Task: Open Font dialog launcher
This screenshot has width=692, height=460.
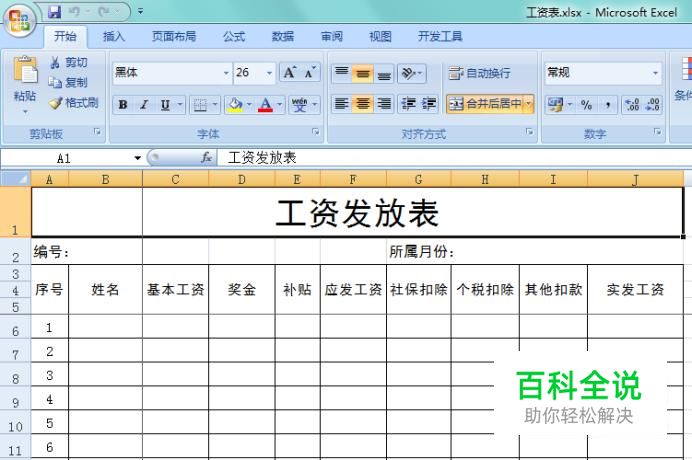Action: click(315, 132)
